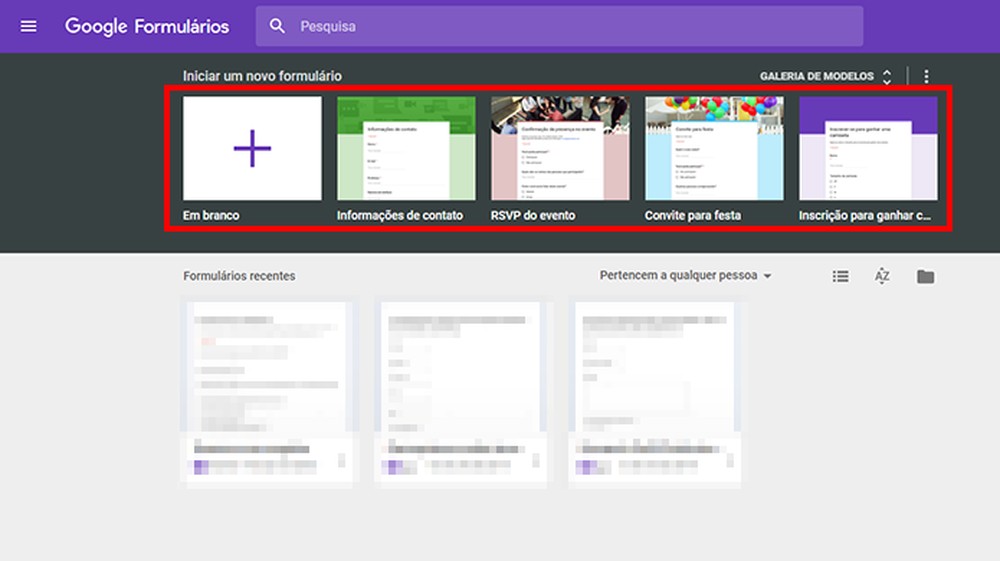The height and width of the screenshot is (561, 1000).
Task: Click the Google Formulários logo
Action: point(147,26)
